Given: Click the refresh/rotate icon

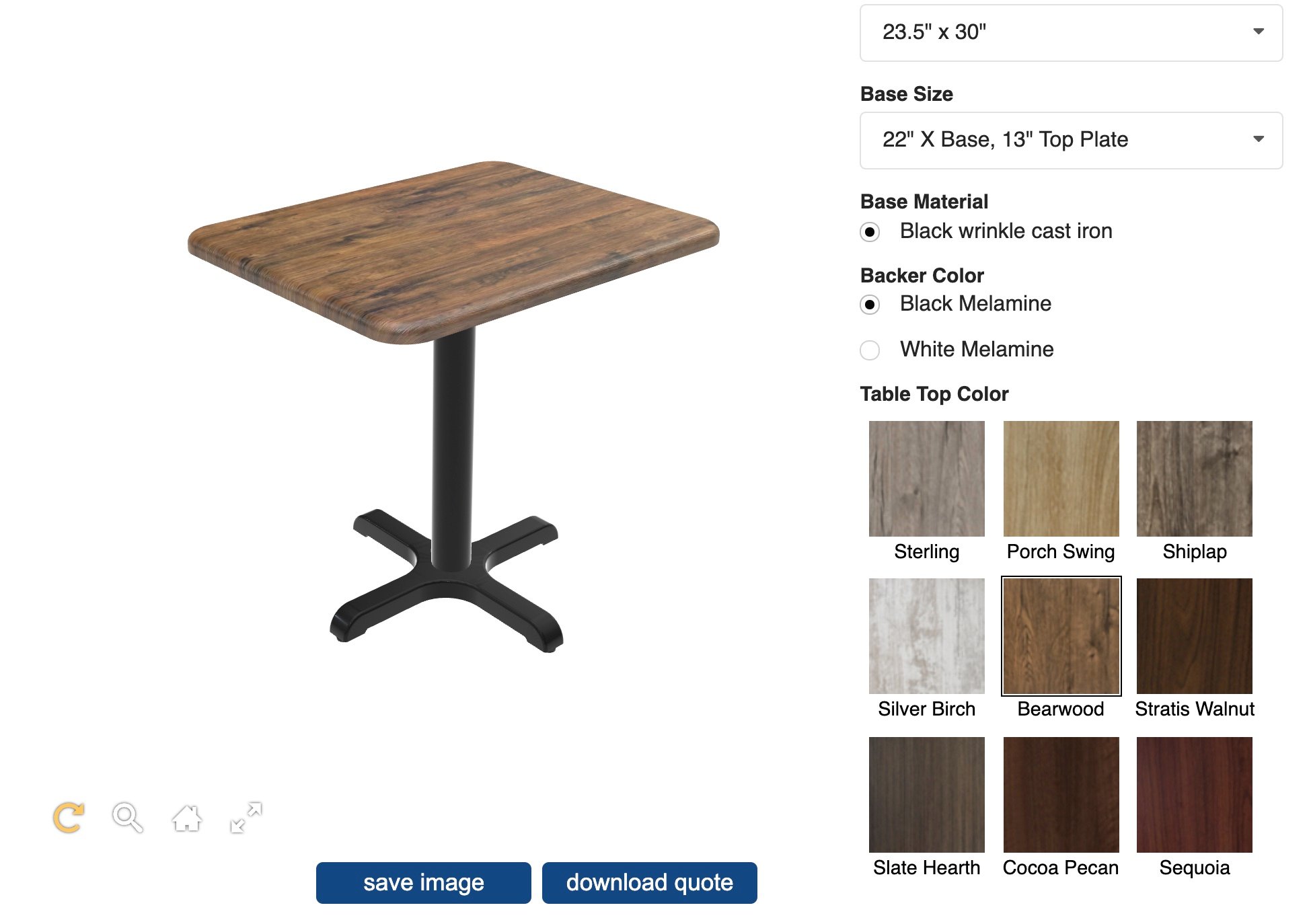Looking at the screenshot, I should [x=68, y=818].
